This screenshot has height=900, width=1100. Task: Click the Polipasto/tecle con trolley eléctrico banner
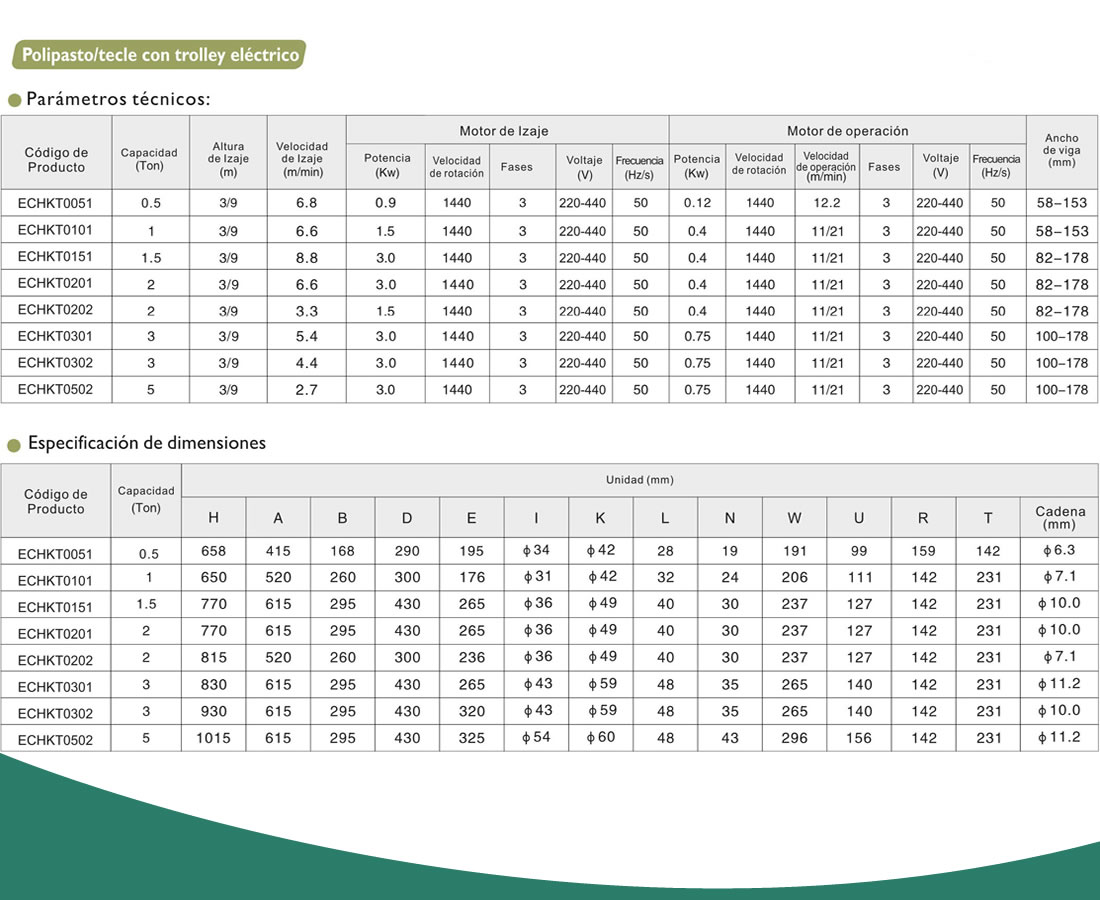coord(159,55)
